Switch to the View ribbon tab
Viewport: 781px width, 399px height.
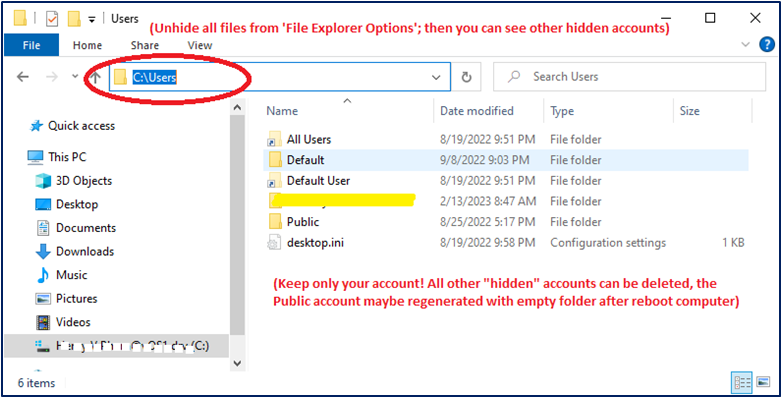[x=200, y=45]
